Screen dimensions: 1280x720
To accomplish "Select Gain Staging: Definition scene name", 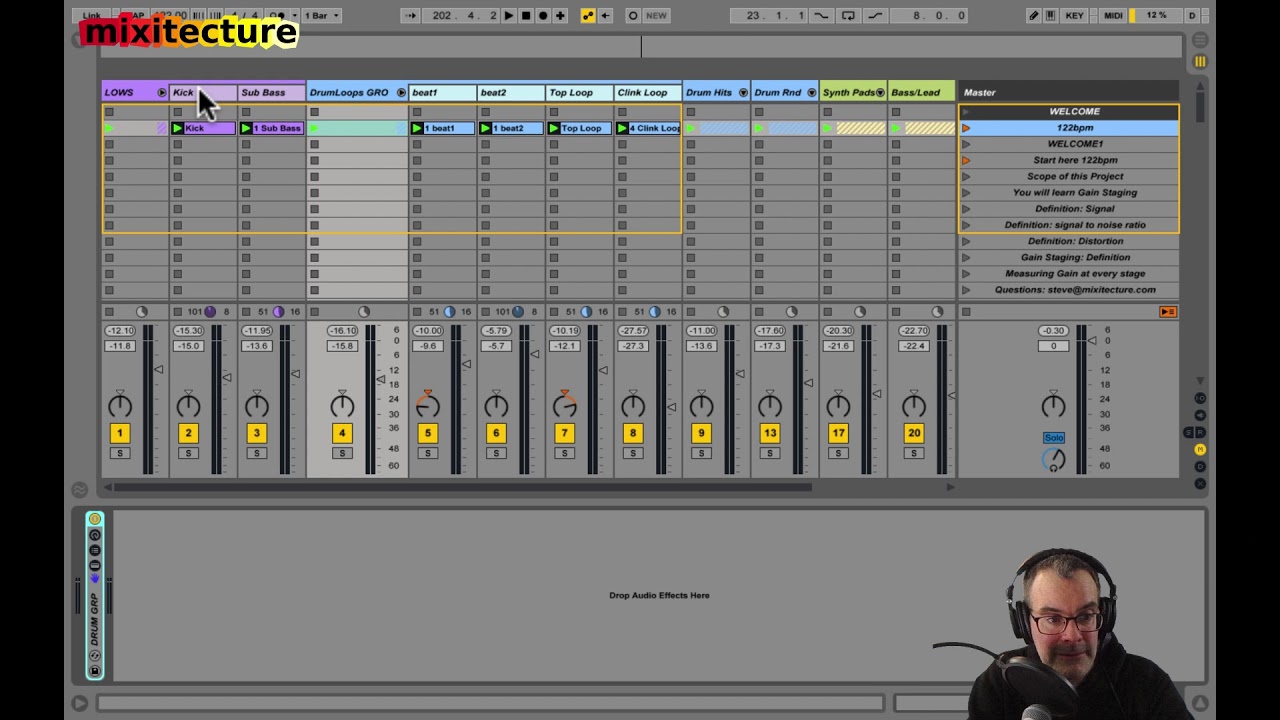I will pyautogui.click(x=1075, y=257).
